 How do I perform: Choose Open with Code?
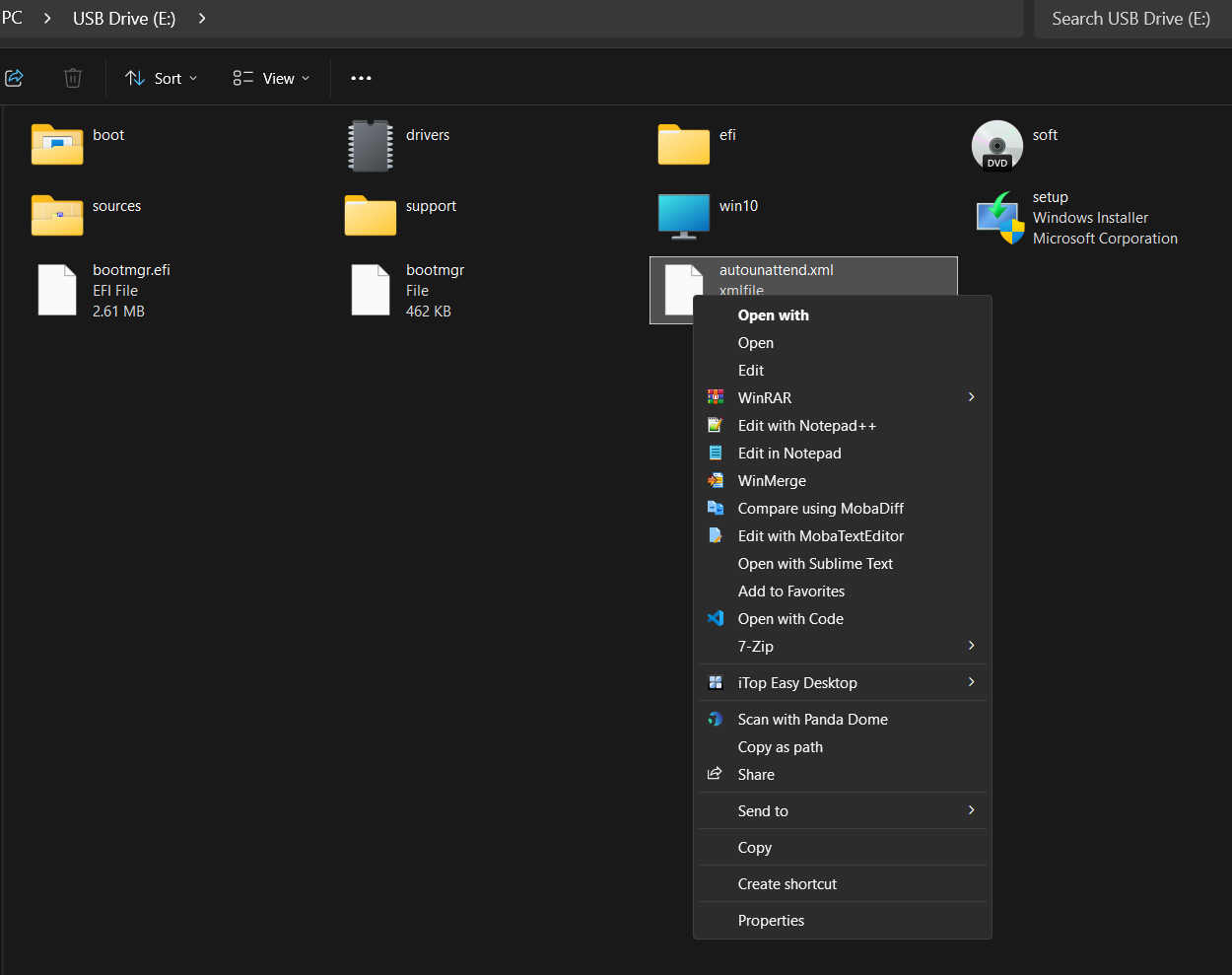(x=843, y=619)
